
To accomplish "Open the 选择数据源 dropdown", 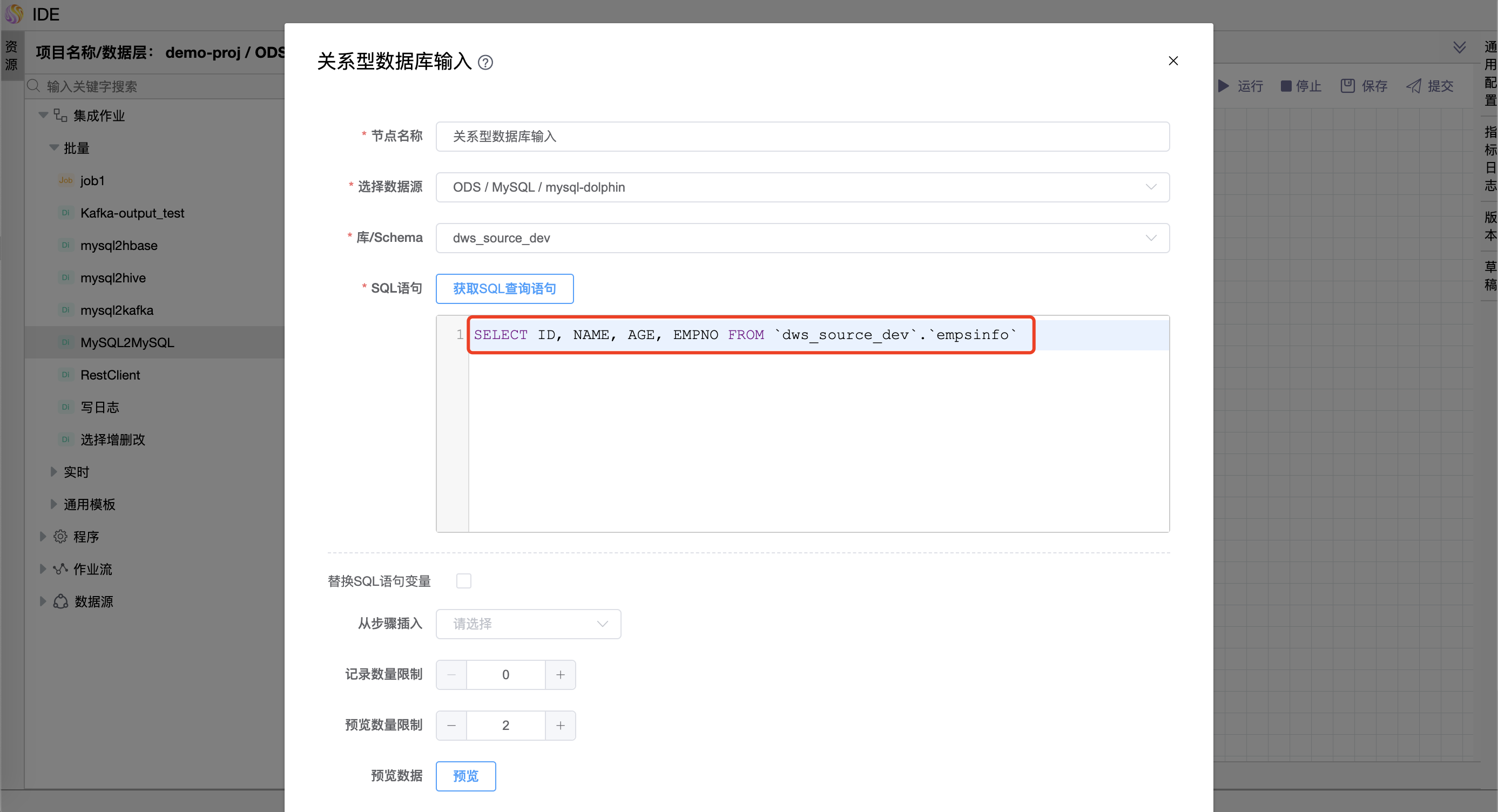I will 1151,187.
